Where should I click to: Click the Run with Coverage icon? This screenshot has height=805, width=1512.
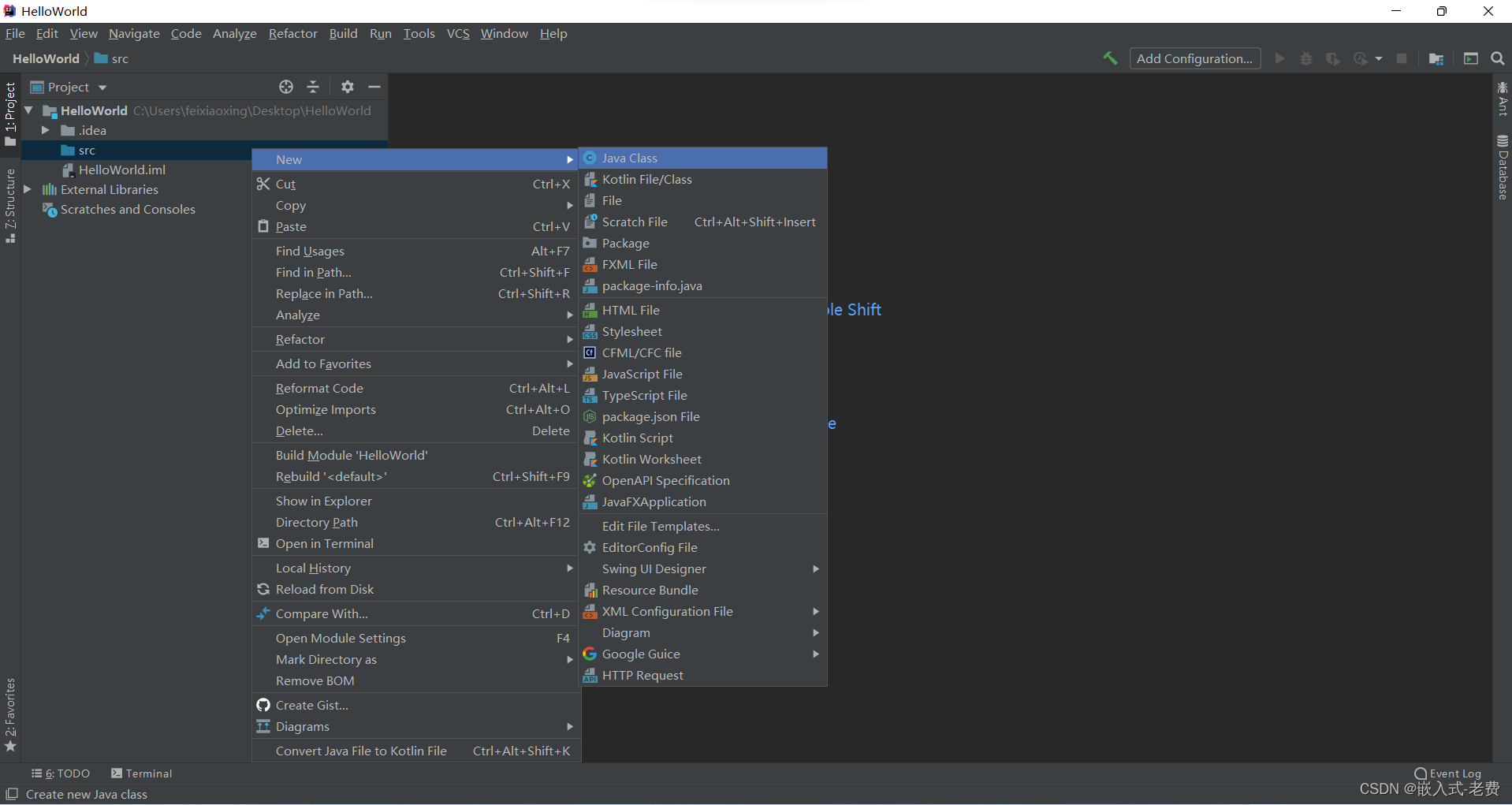point(1333,58)
